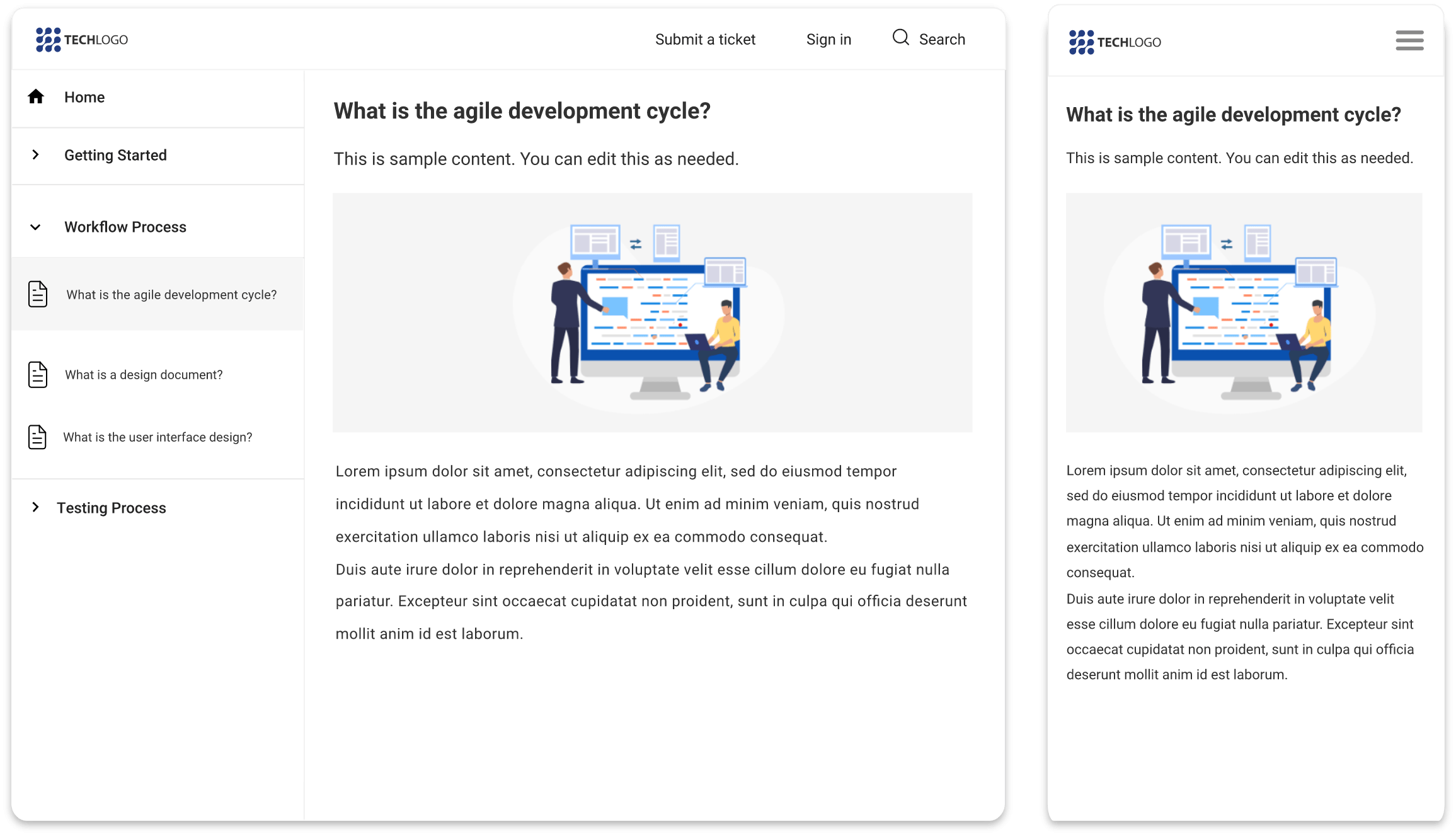Click document icon beside design document article
The height and width of the screenshot is (836, 1456).
click(38, 375)
